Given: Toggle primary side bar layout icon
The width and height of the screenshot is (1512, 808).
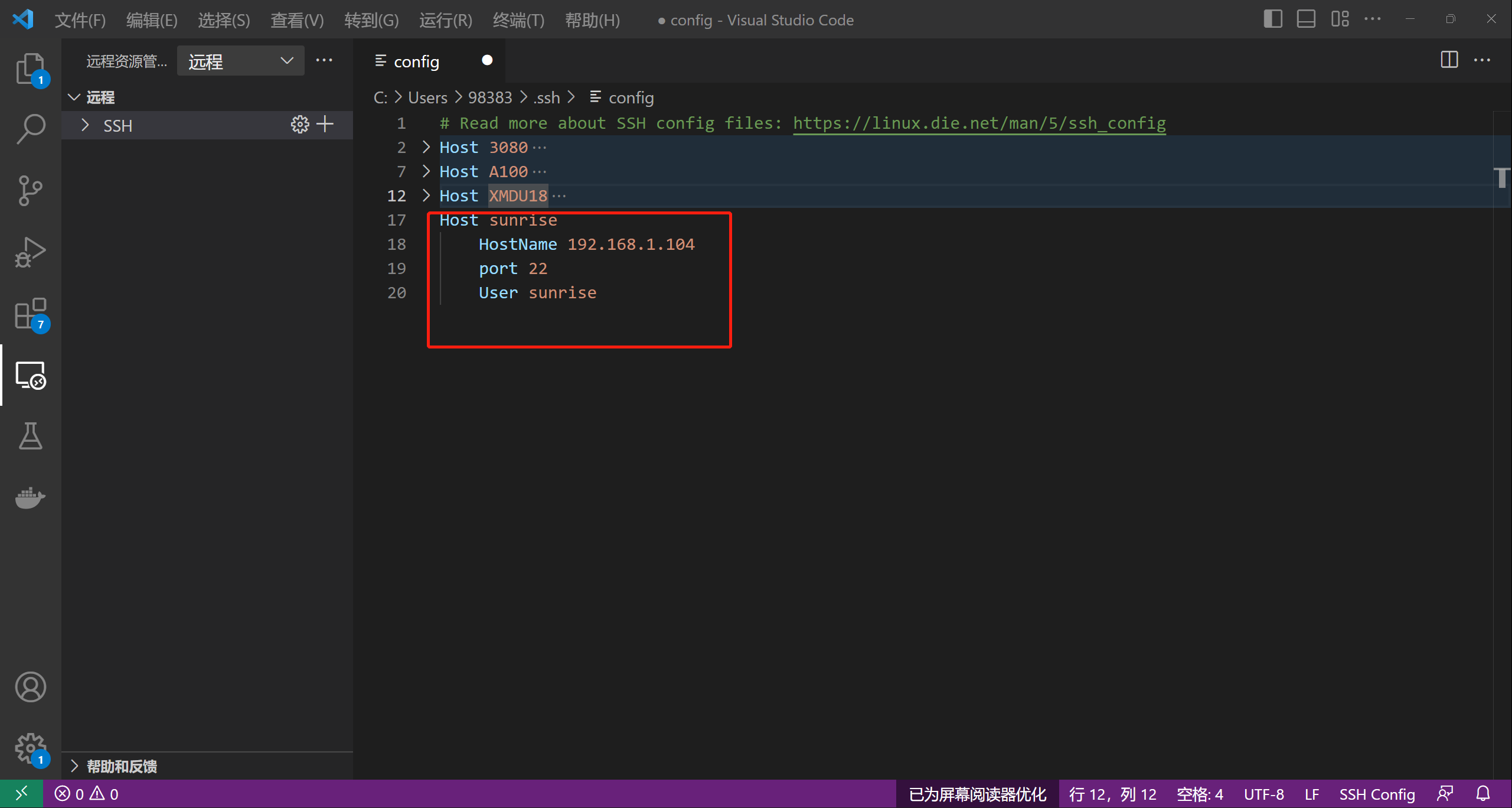Looking at the screenshot, I should point(1273,19).
